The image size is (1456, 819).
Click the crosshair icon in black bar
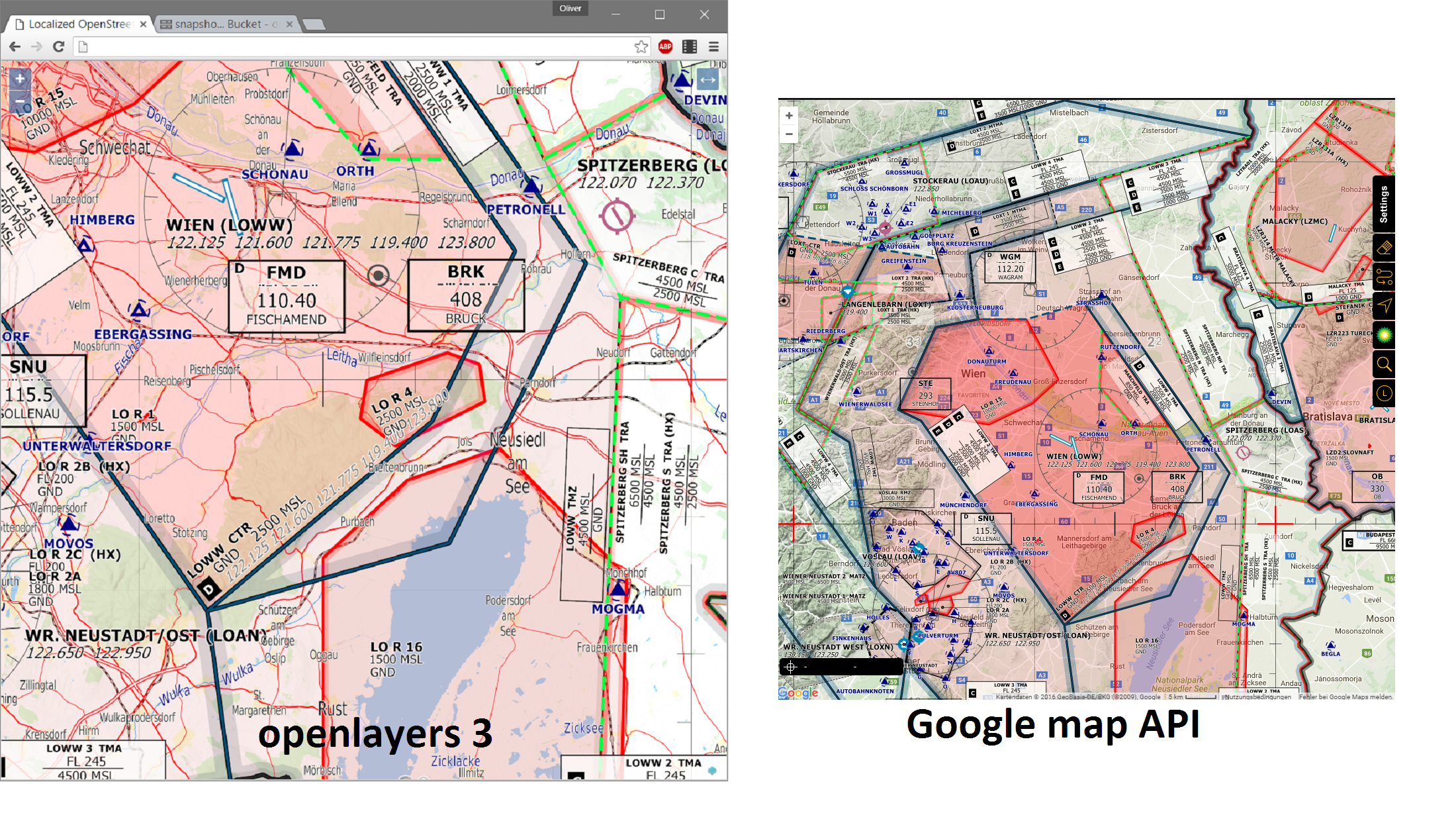(x=790, y=667)
